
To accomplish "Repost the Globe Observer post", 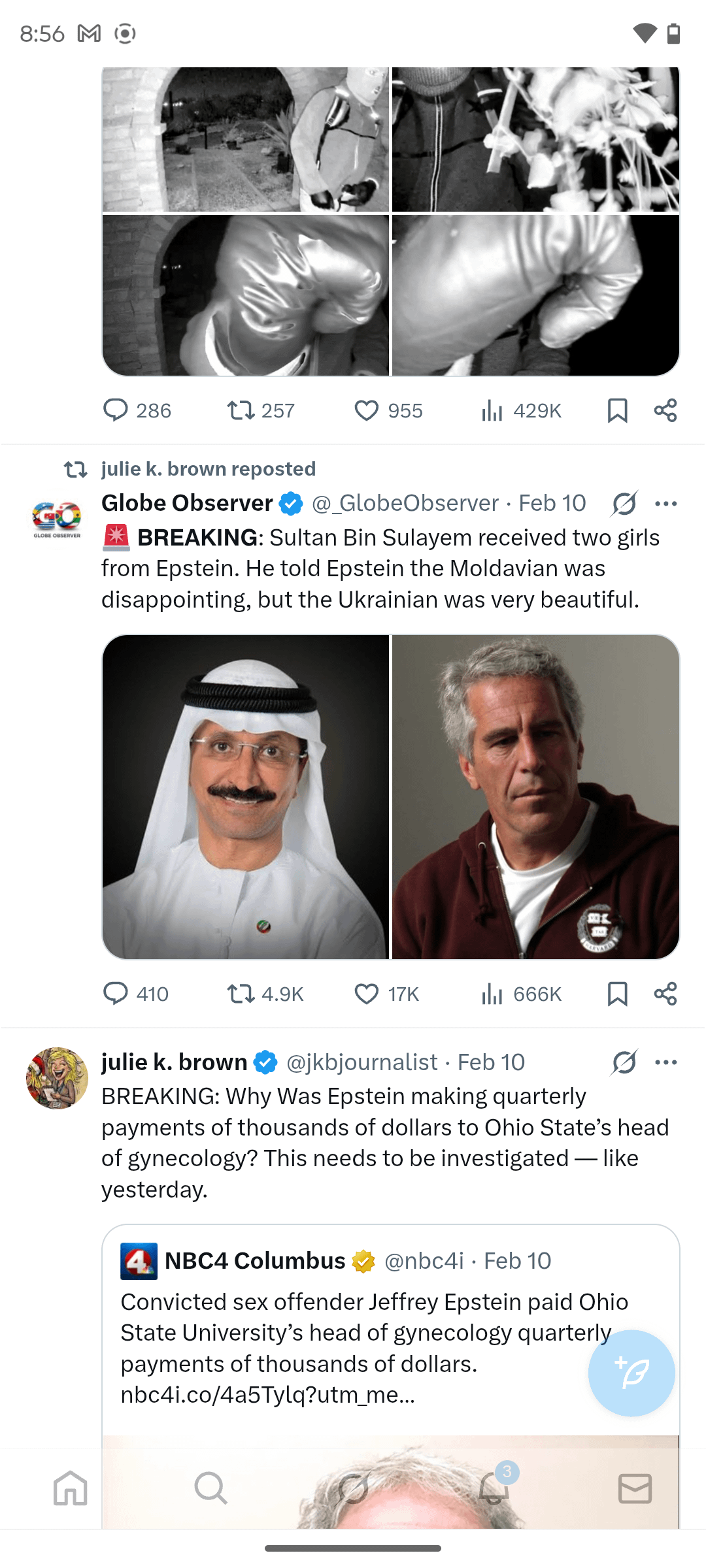I will tap(241, 994).
